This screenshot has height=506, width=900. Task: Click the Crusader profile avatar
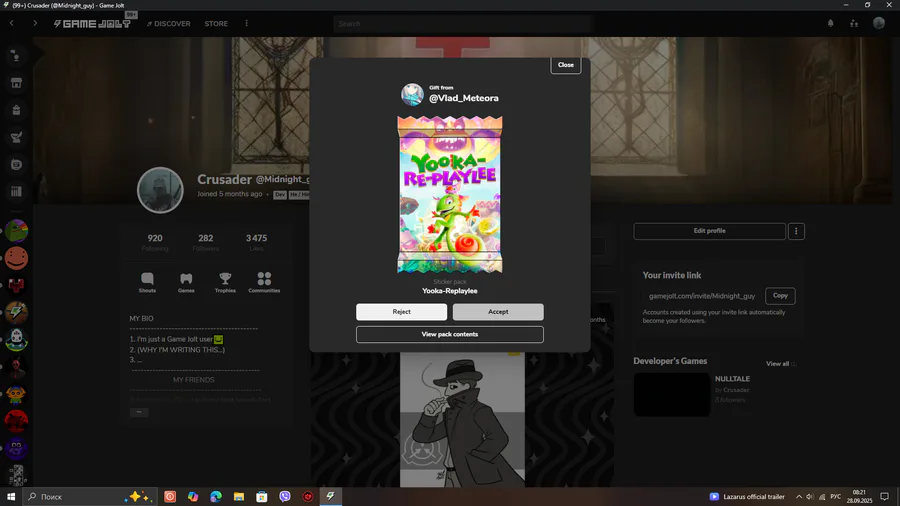pos(160,190)
